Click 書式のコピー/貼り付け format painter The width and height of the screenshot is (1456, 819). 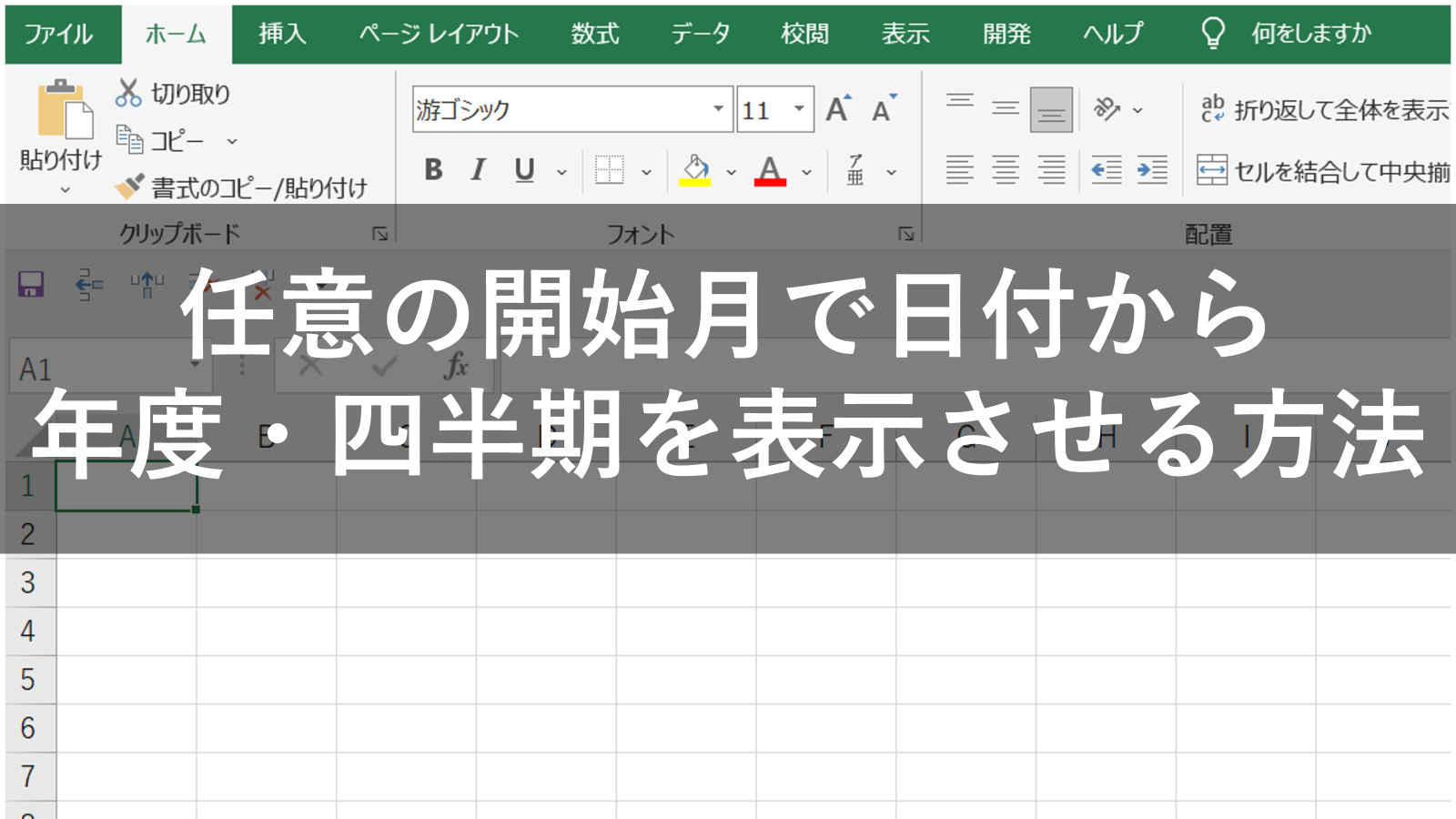[x=241, y=187]
